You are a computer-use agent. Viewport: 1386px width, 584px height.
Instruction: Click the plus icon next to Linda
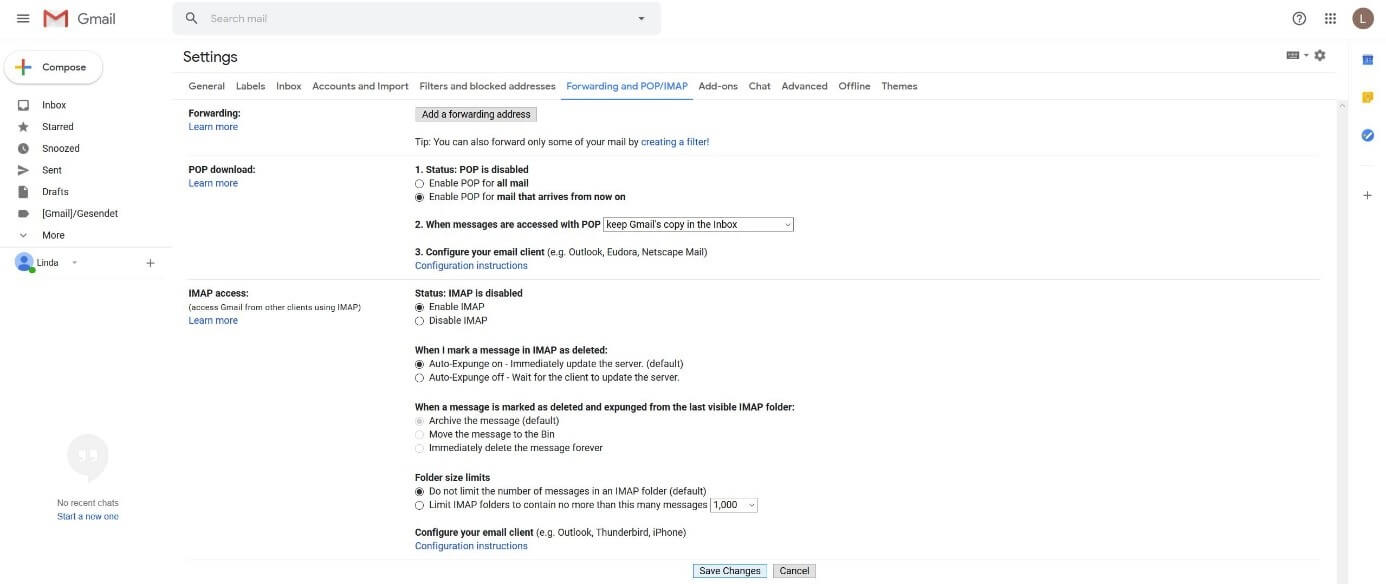tap(150, 263)
